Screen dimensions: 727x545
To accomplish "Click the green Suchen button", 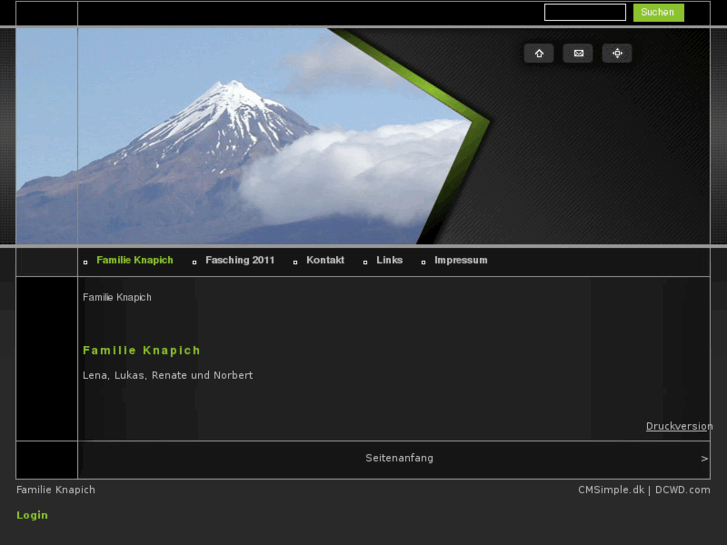I will [658, 13].
